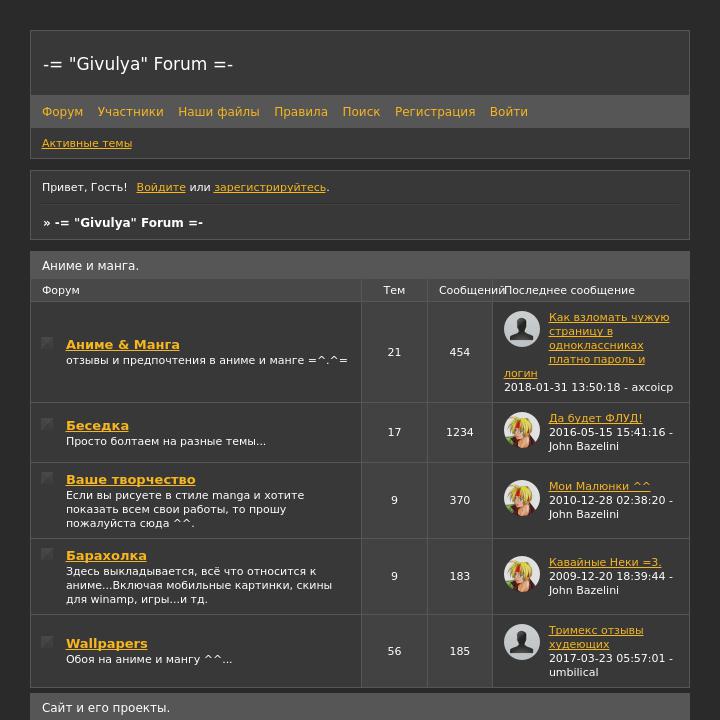
Task: Click the status icon next to Wallpapers
Action: (47, 642)
